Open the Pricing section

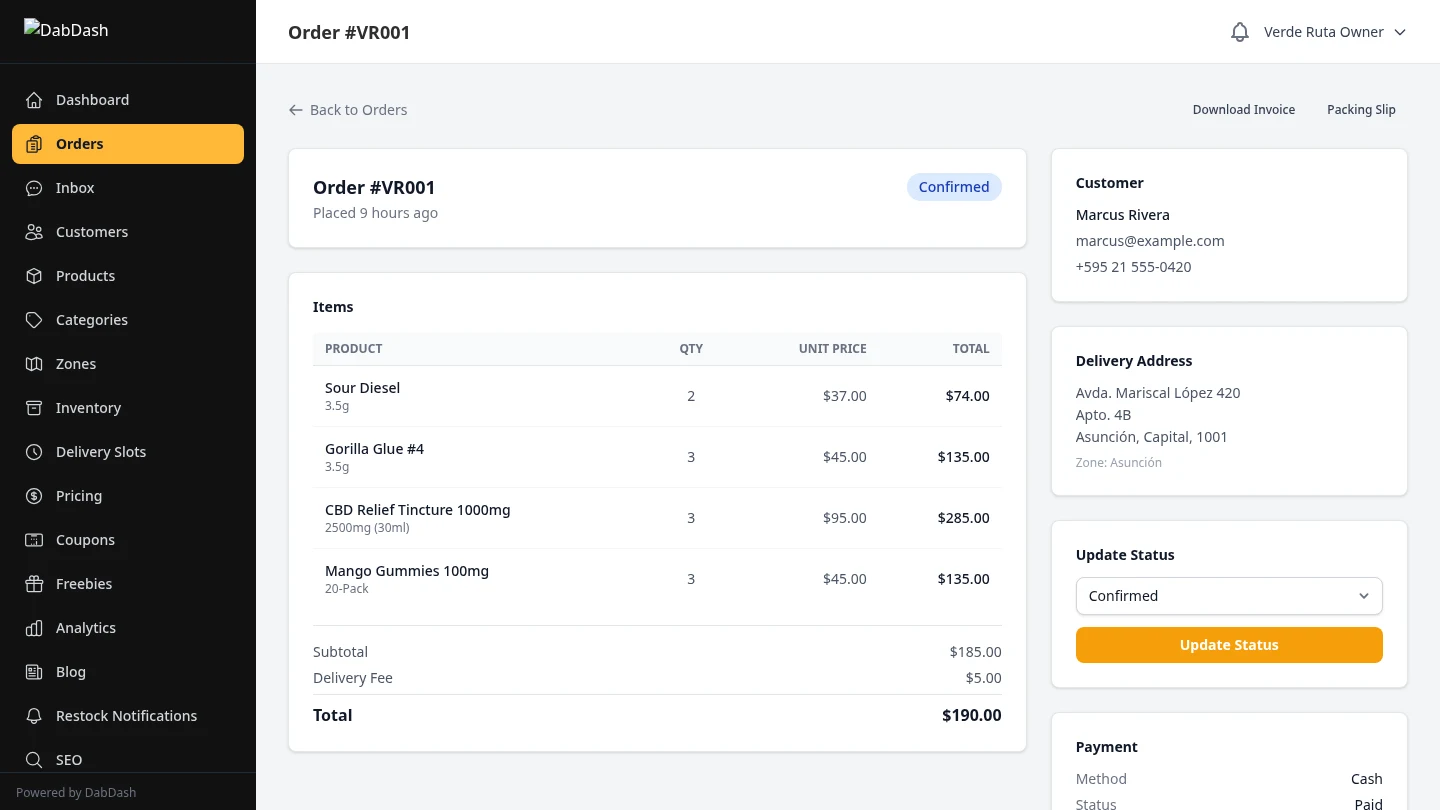click(78, 496)
